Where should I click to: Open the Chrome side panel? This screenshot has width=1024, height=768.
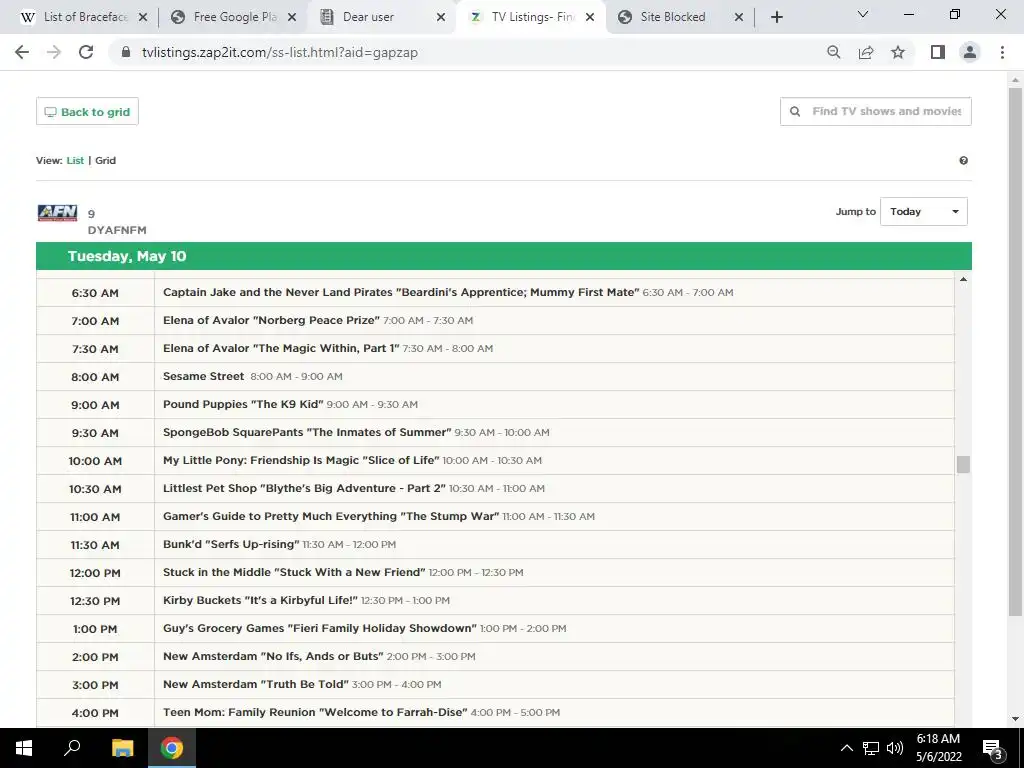point(938,52)
